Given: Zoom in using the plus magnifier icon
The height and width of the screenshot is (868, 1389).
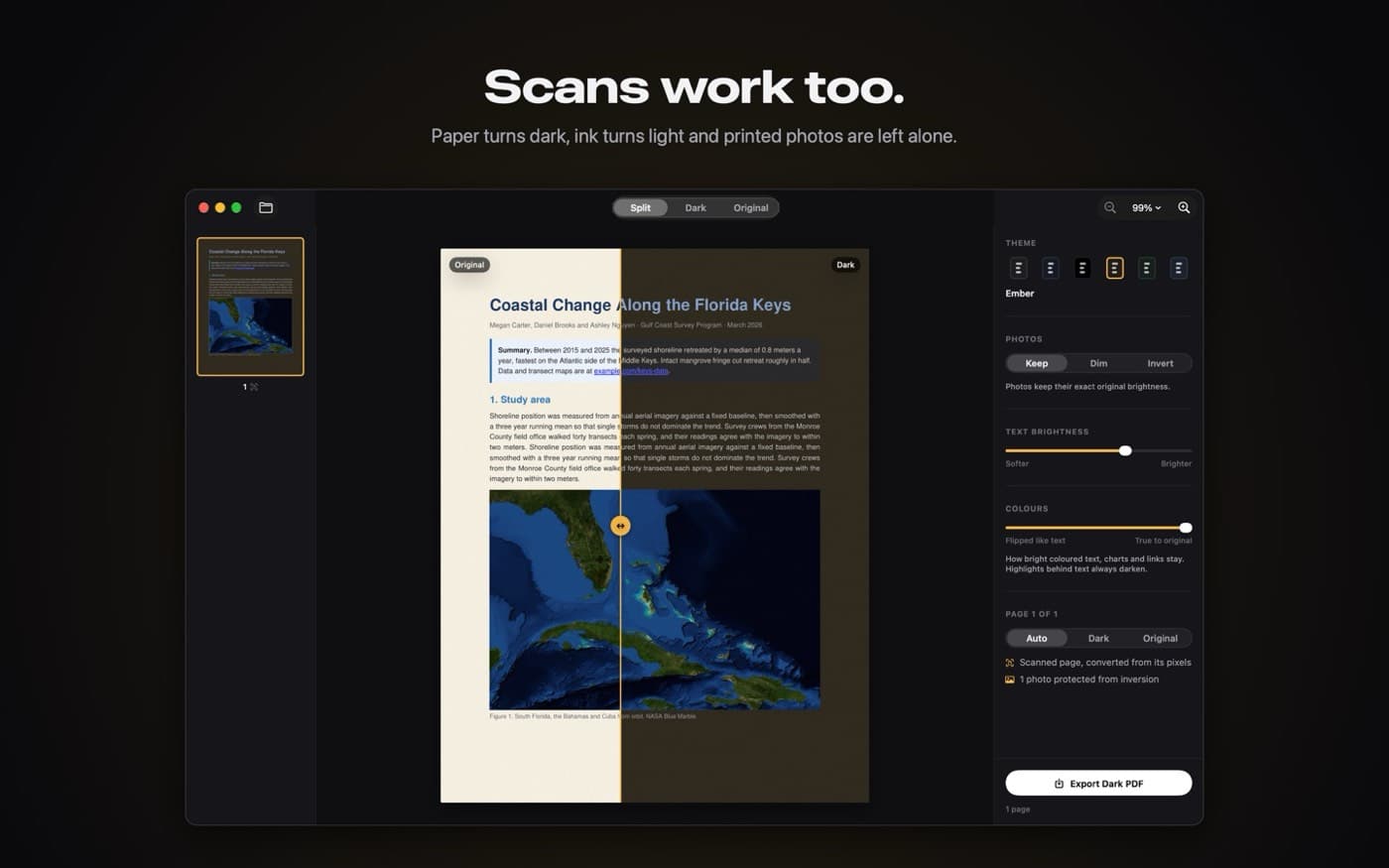Looking at the screenshot, I should 1184,207.
